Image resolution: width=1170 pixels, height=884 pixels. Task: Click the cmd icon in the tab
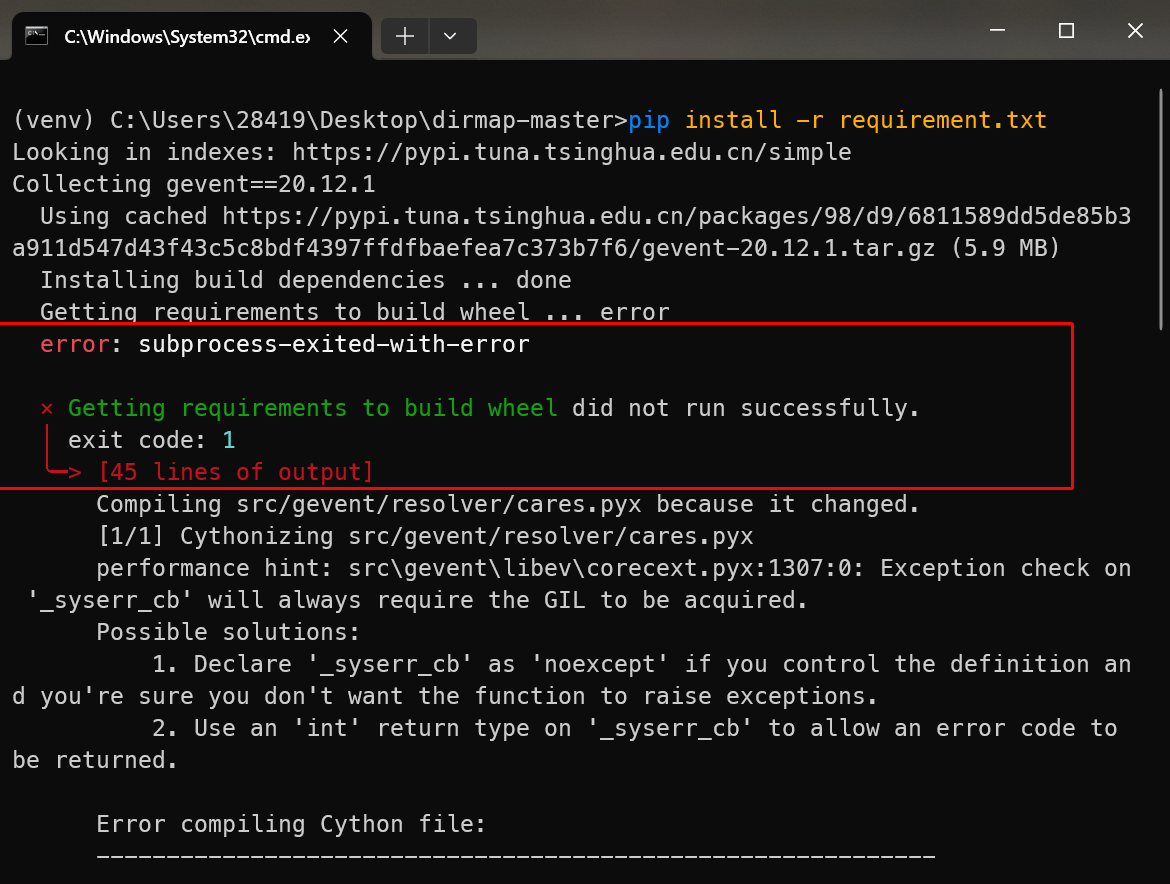(x=37, y=36)
